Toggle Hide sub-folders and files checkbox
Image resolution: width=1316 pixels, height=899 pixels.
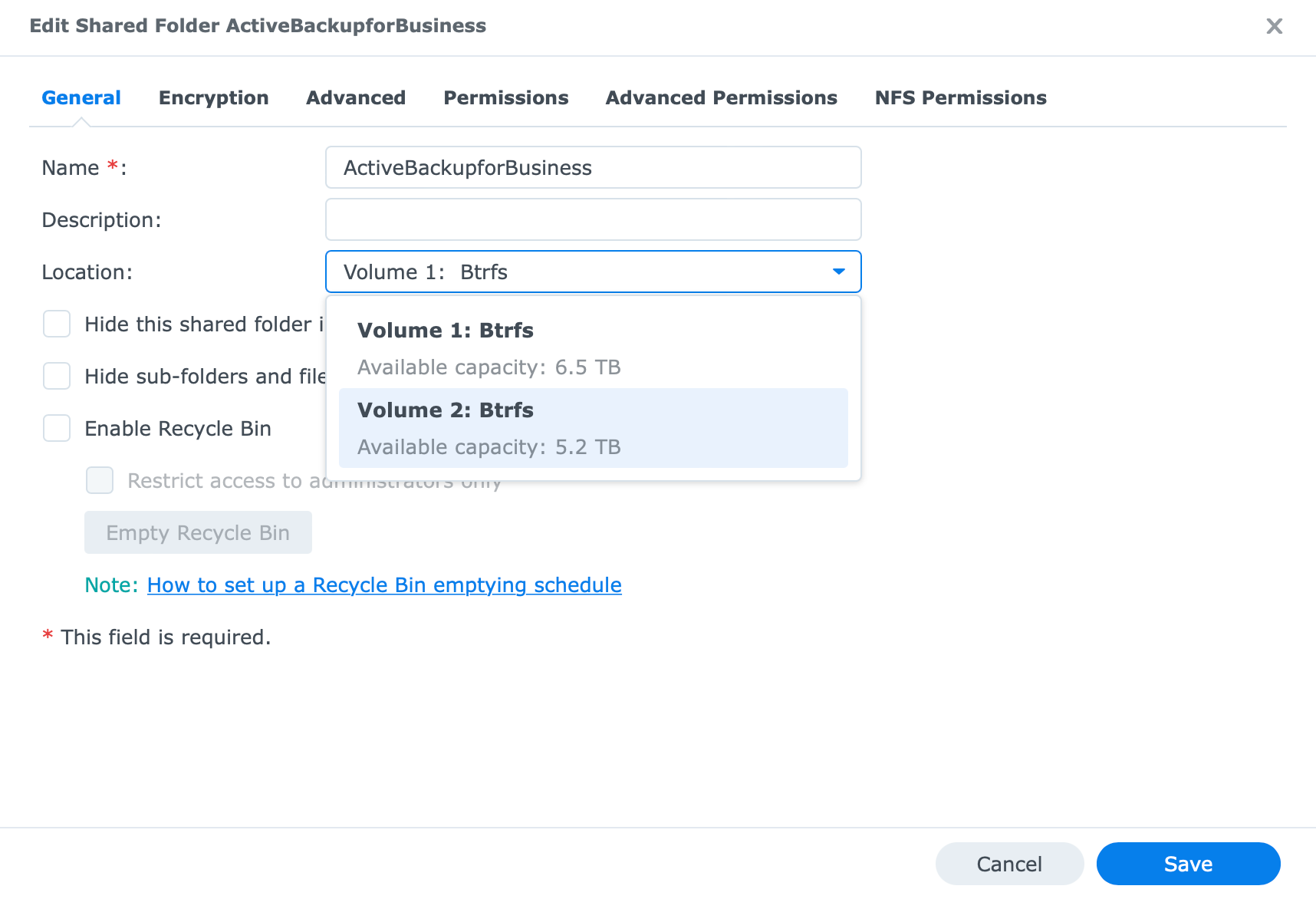coord(57,376)
